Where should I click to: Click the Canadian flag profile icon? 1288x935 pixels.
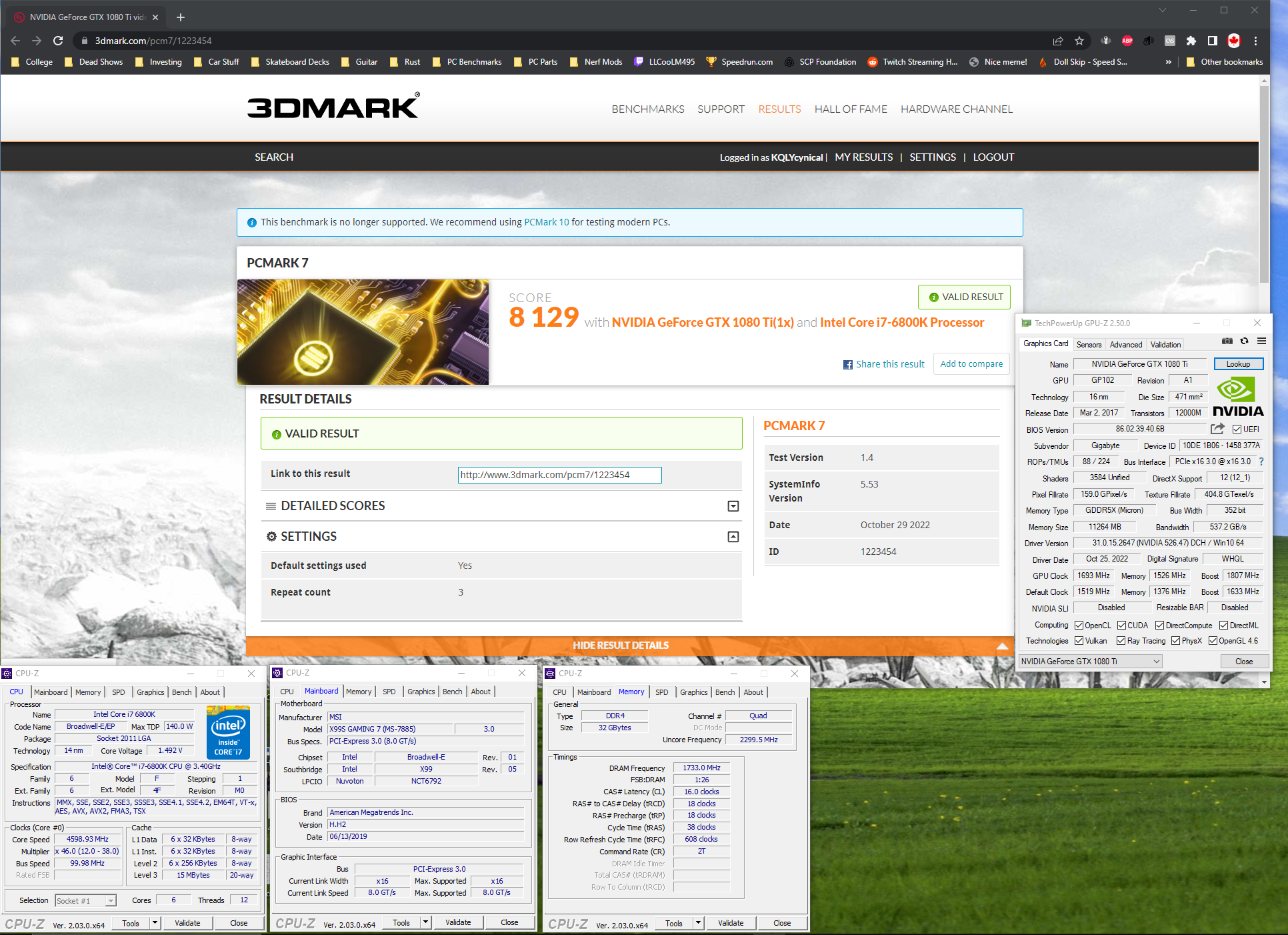point(1234,41)
